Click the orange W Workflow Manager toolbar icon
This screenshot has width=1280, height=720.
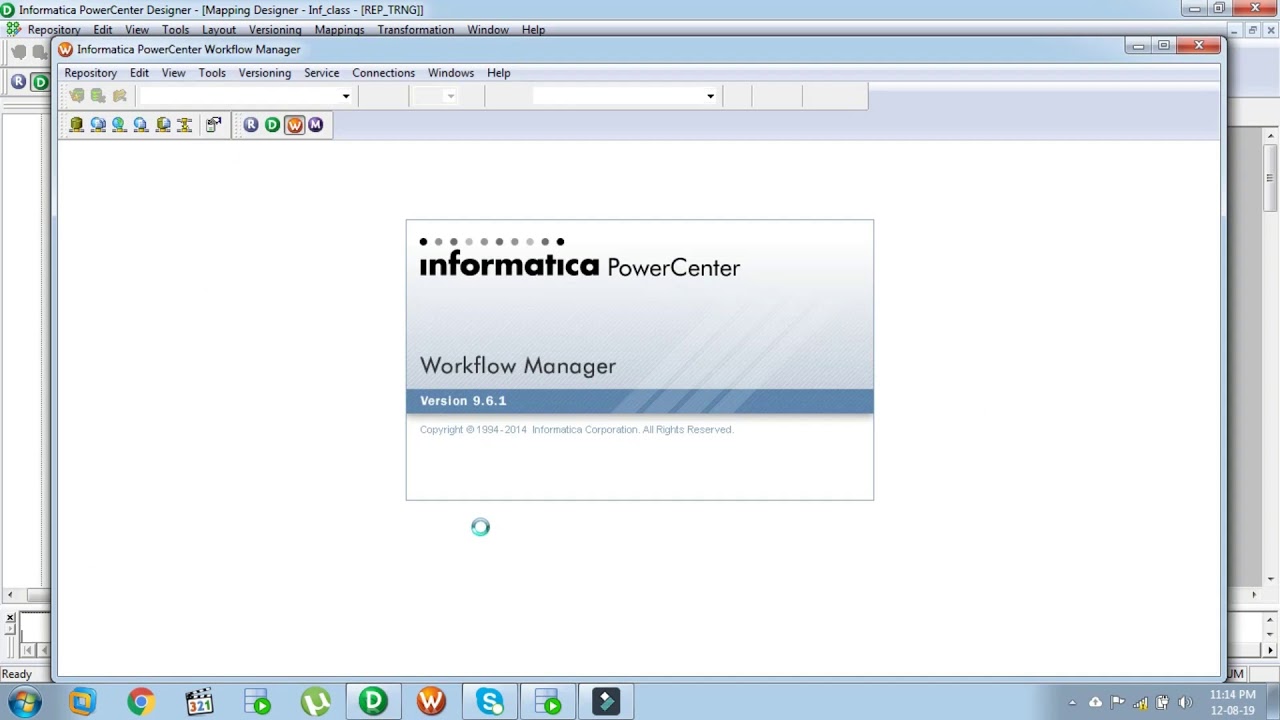(x=294, y=125)
